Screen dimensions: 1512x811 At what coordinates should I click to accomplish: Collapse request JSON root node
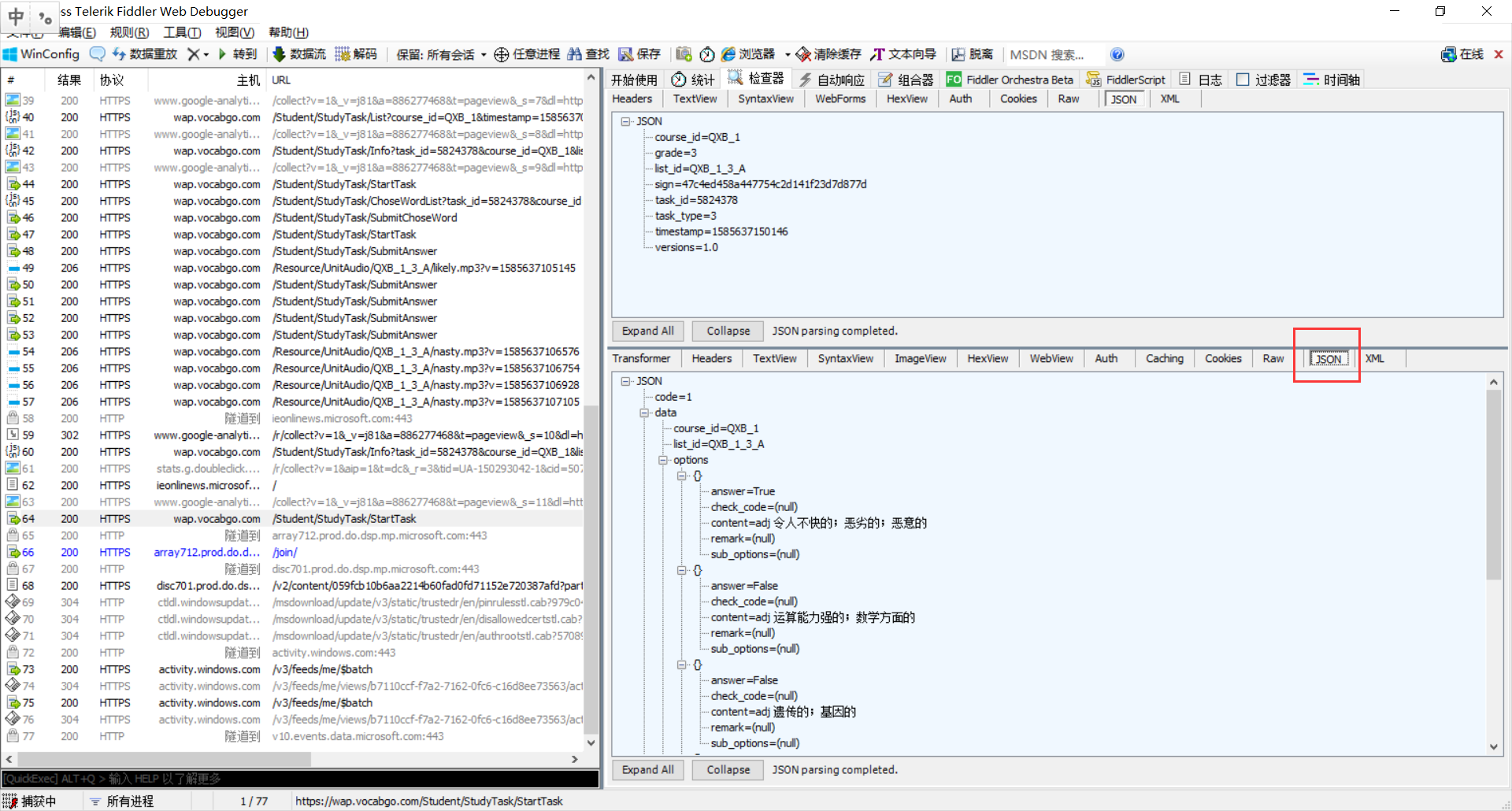pos(625,121)
